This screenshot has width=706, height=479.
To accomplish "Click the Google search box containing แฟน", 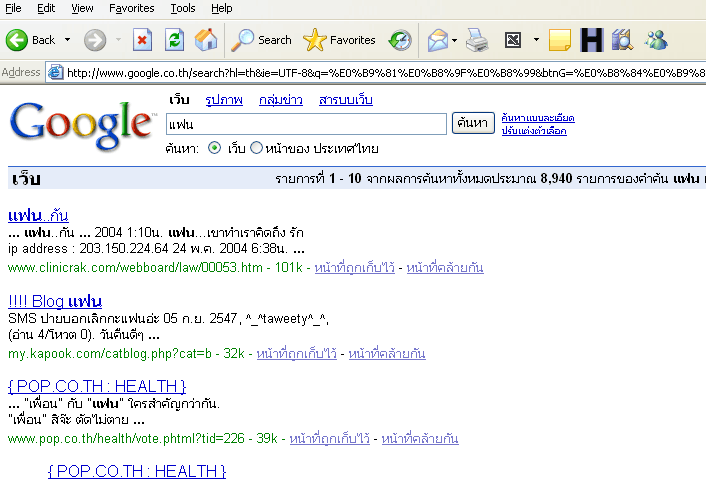I will [x=306, y=124].
